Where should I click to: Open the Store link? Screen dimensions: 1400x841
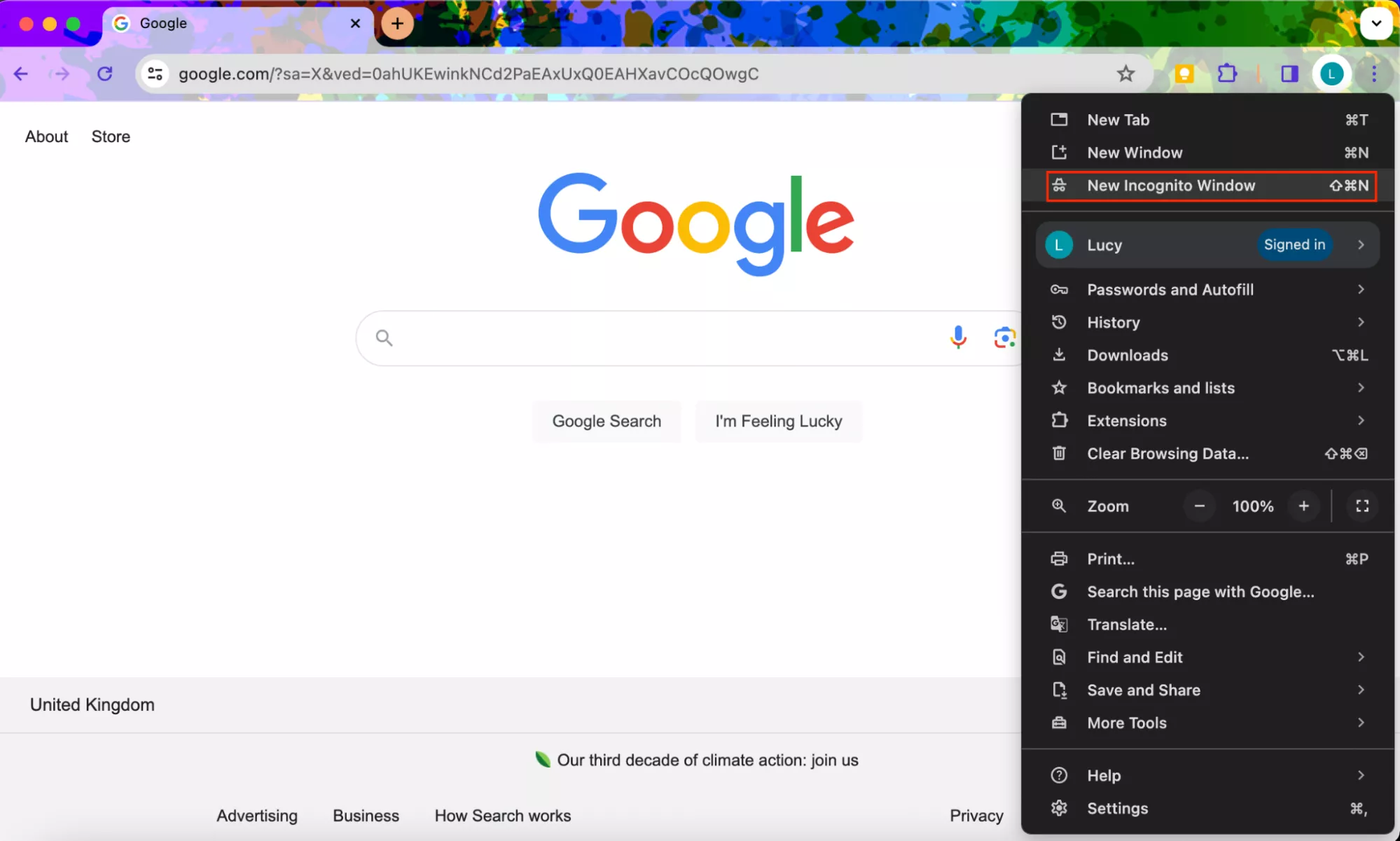click(x=111, y=137)
